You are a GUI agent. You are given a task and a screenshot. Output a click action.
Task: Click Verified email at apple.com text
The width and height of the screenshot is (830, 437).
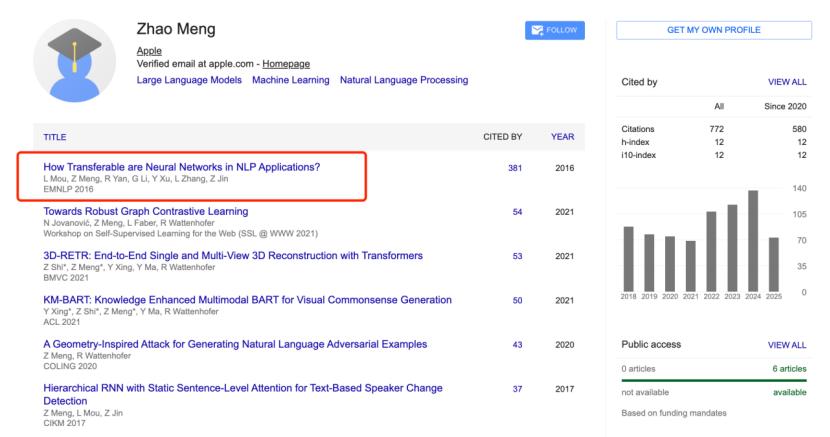pyautogui.click(x=195, y=64)
